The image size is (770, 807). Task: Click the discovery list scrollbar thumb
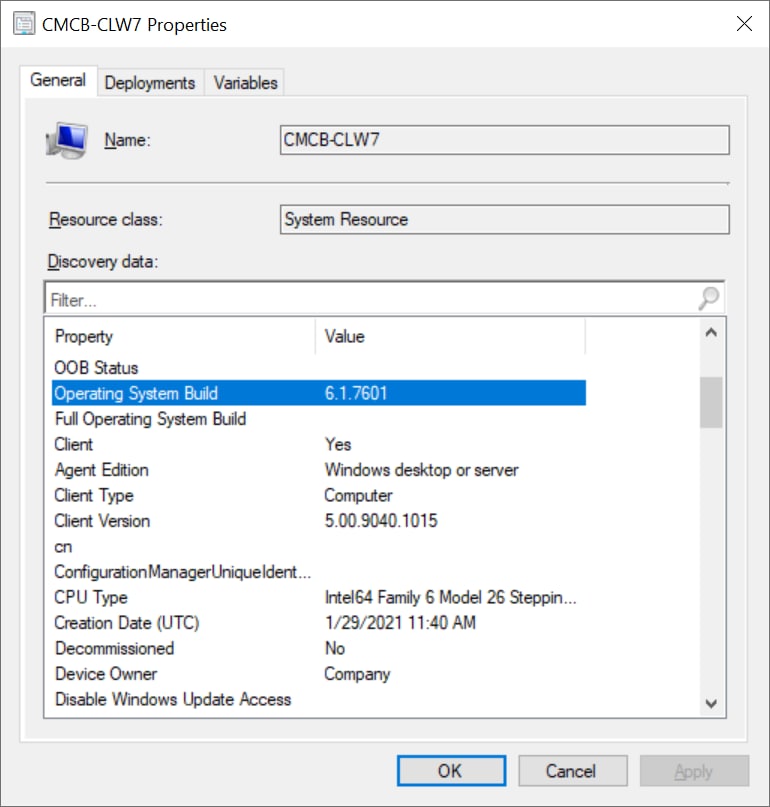click(x=711, y=402)
